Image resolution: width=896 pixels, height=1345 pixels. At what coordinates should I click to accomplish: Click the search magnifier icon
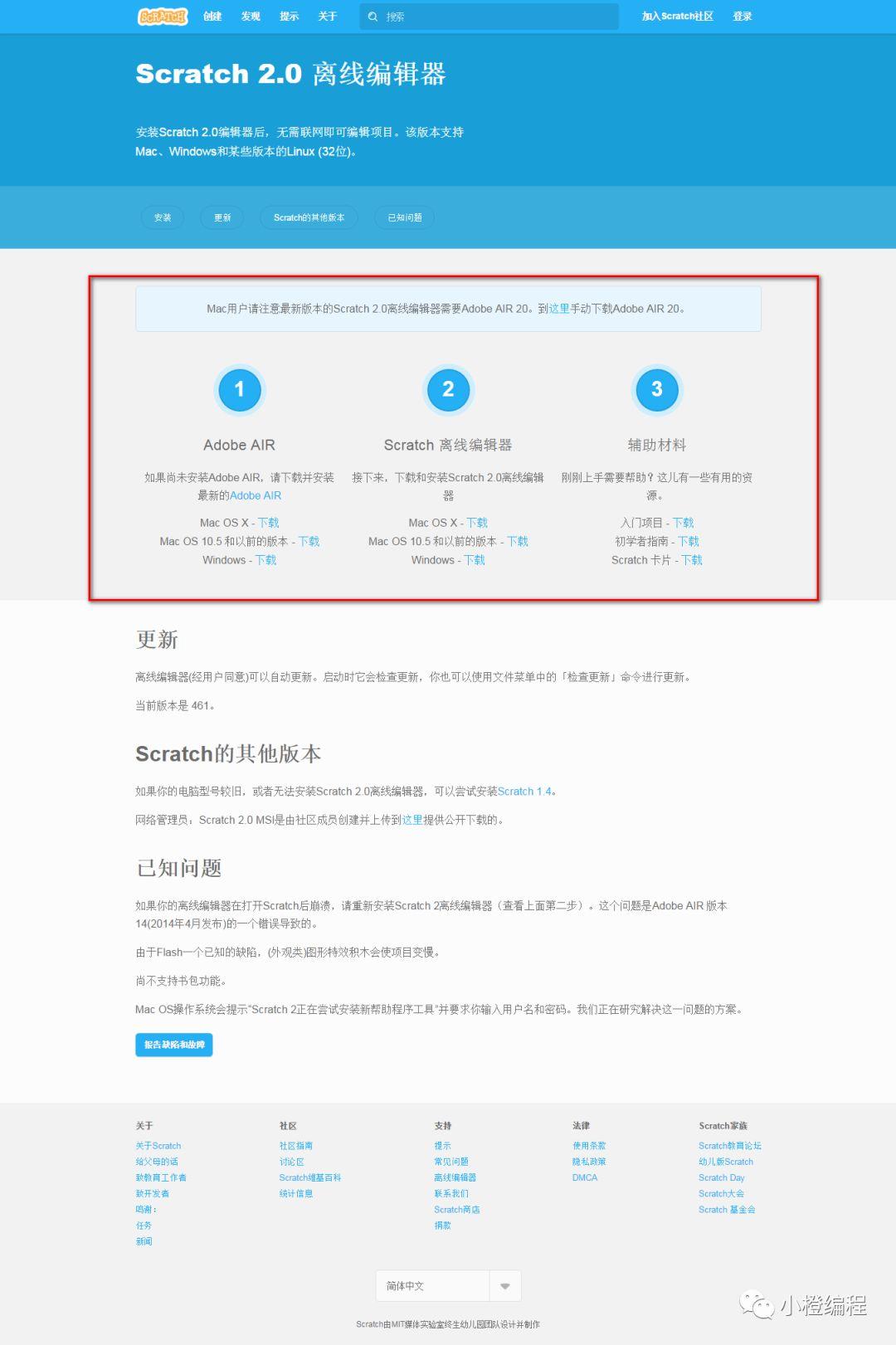[x=373, y=17]
